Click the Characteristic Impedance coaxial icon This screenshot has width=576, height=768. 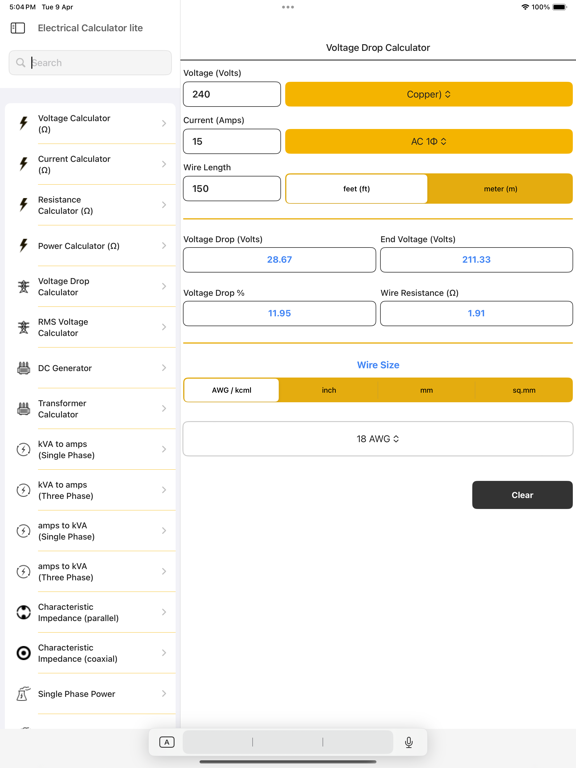click(24, 653)
